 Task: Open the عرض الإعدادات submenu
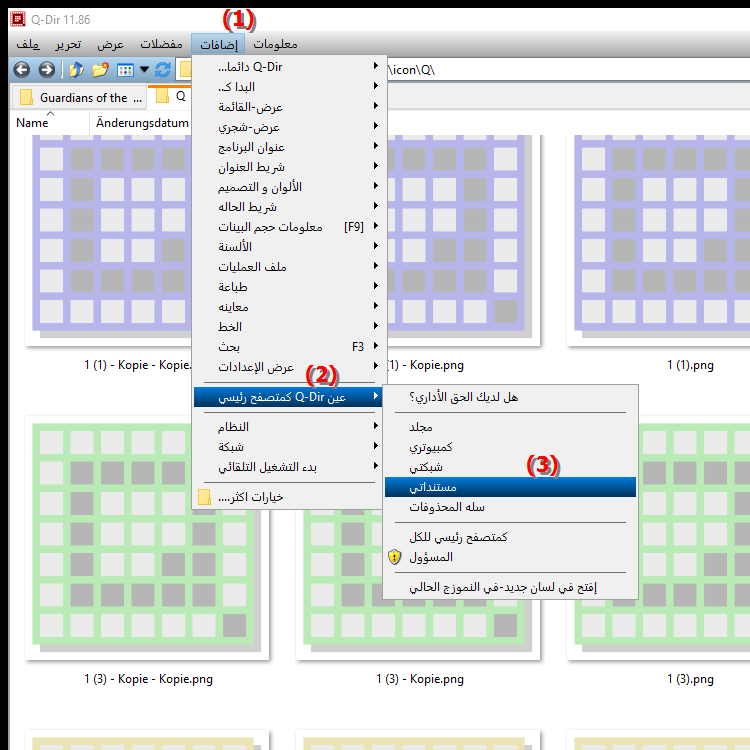[288, 367]
